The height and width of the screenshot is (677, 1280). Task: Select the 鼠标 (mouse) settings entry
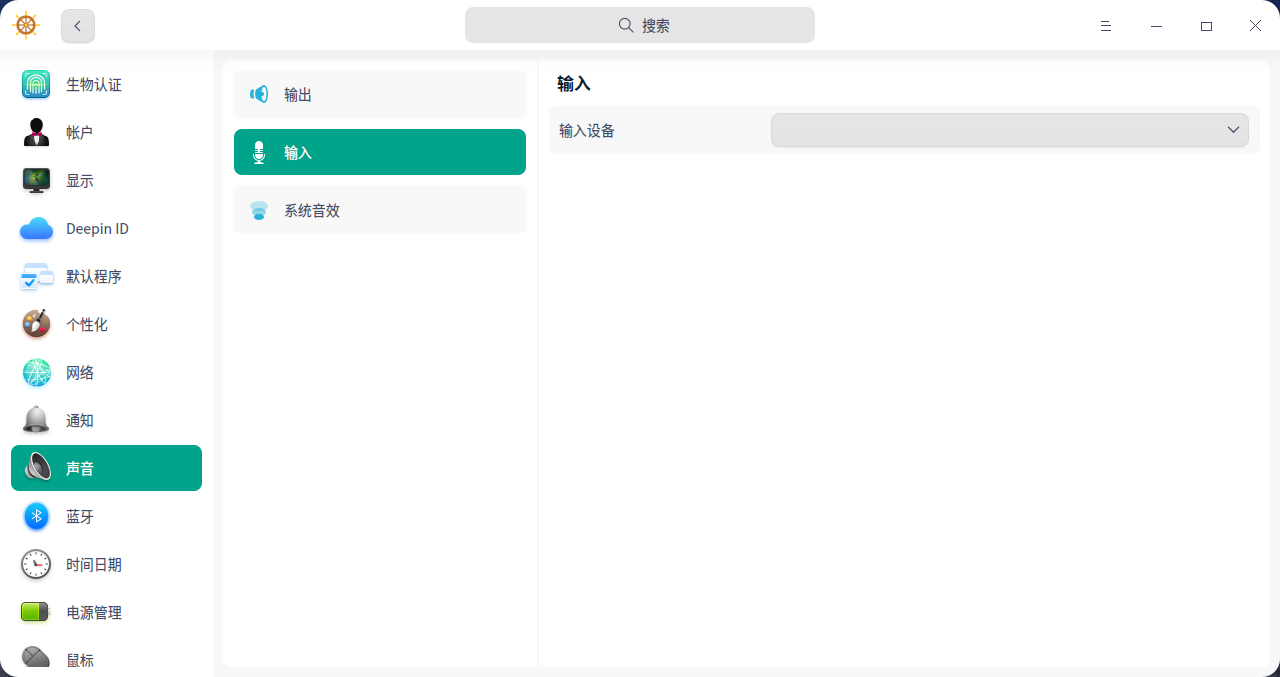click(79, 660)
